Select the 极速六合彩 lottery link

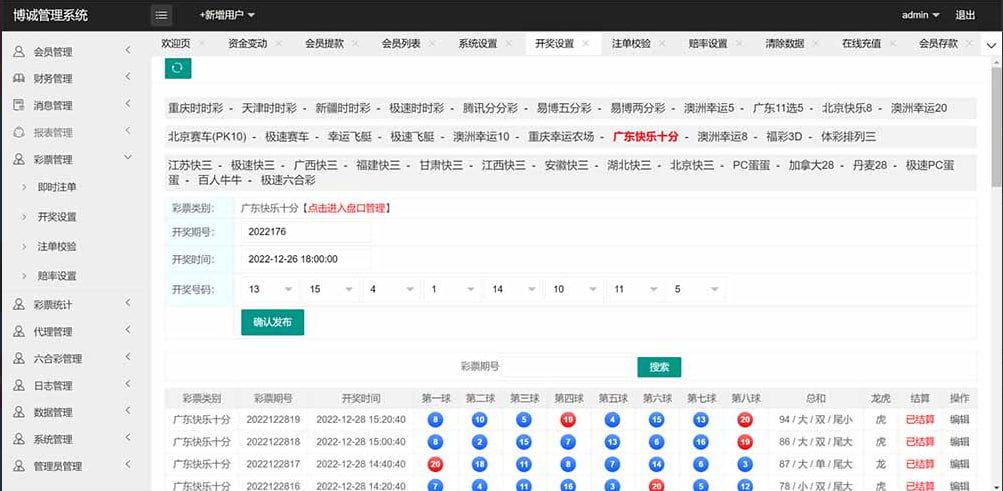tap(288, 180)
